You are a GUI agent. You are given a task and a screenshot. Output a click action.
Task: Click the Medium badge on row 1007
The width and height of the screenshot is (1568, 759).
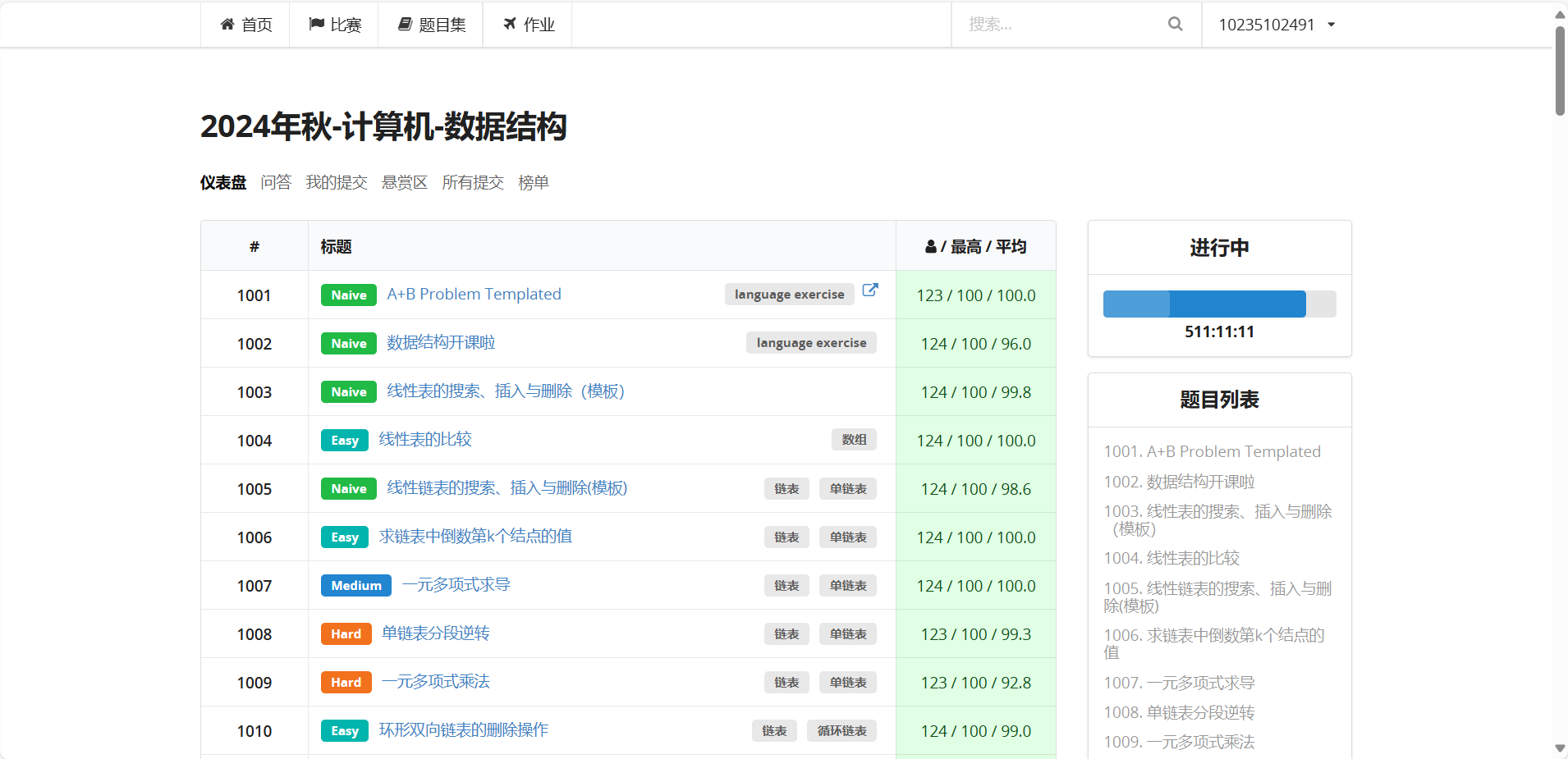356,586
